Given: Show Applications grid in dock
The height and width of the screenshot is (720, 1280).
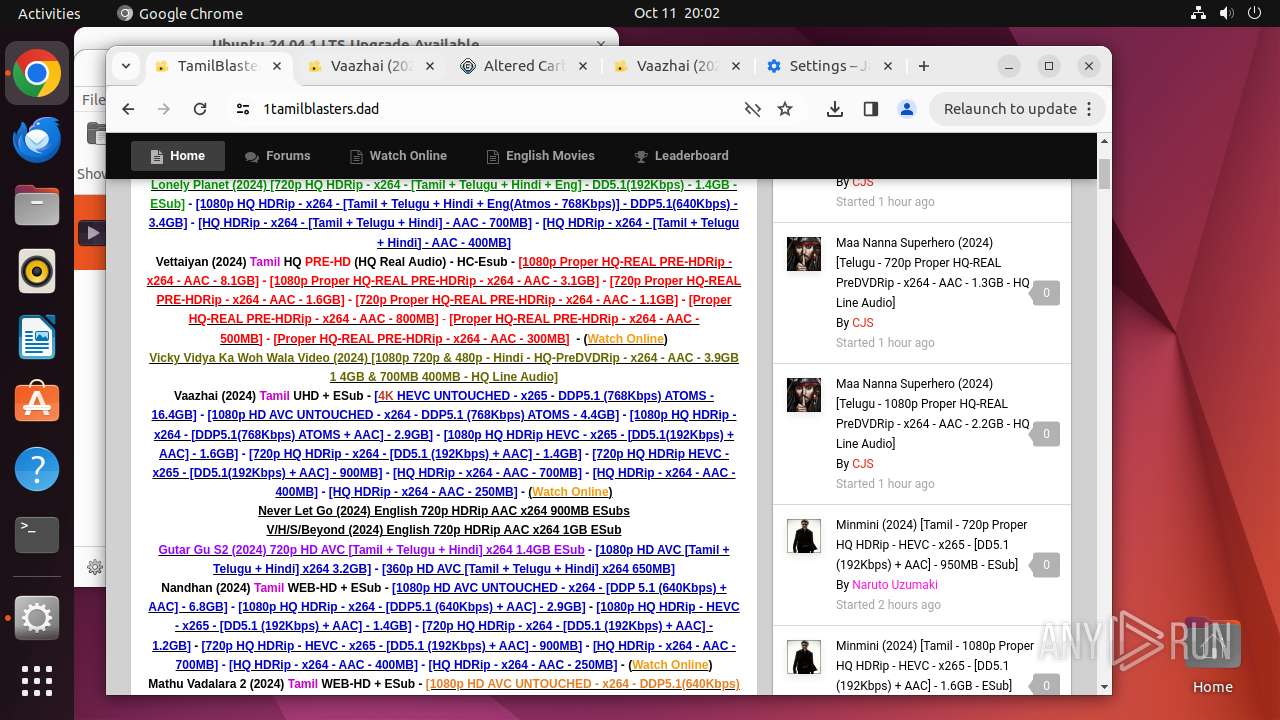Looking at the screenshot, I should 37,681.
